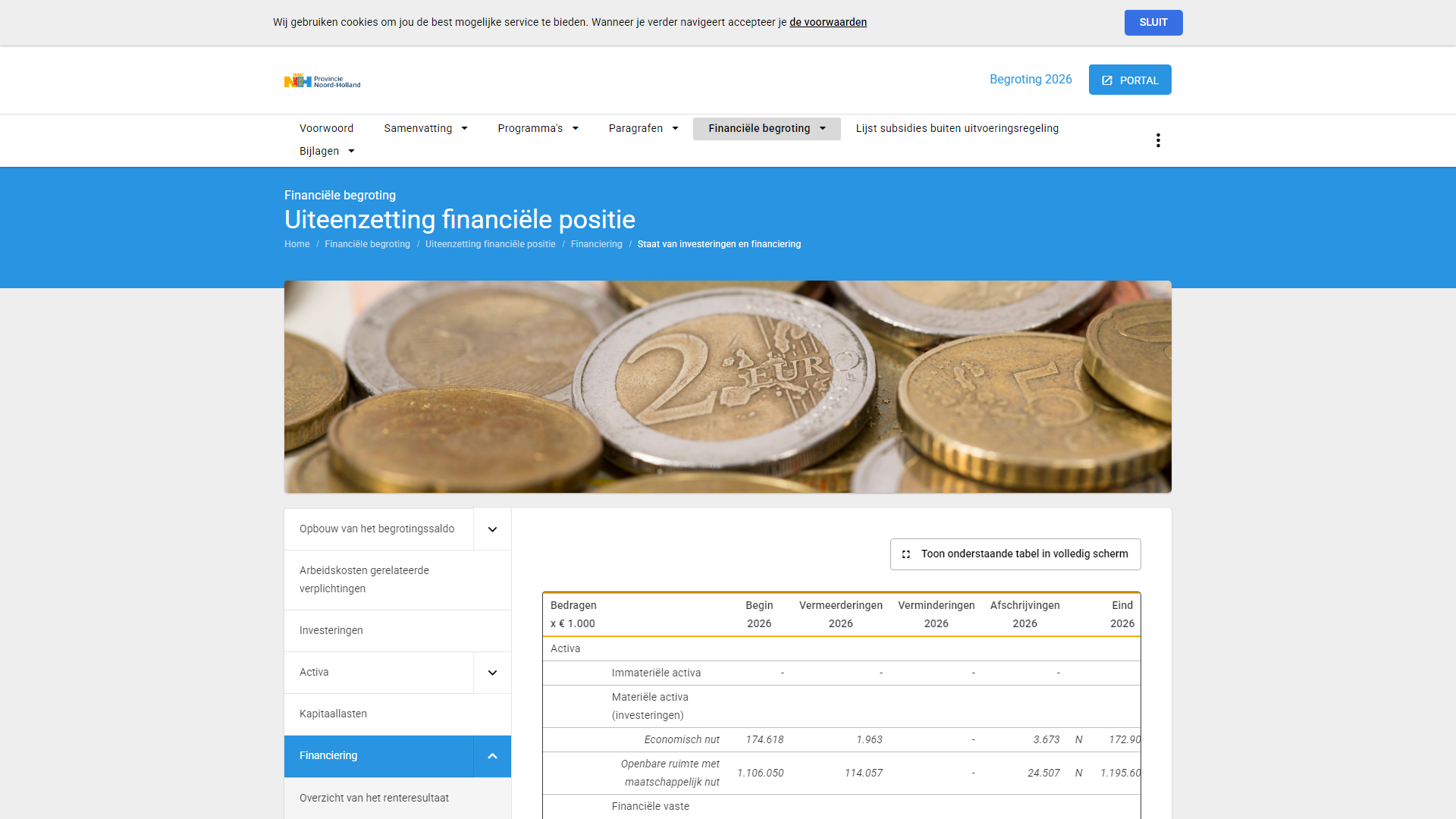
Task: Open the Programma's dropdown menu
Action: click(538, 129)
